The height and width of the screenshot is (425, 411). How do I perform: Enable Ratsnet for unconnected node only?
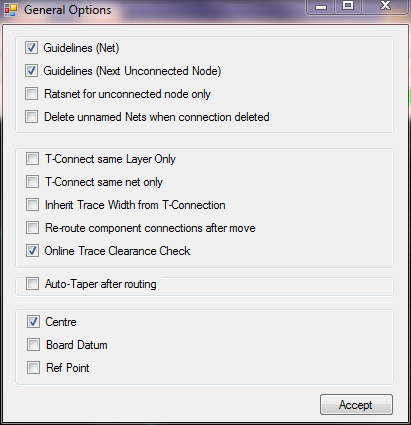[x=31, y=94]
